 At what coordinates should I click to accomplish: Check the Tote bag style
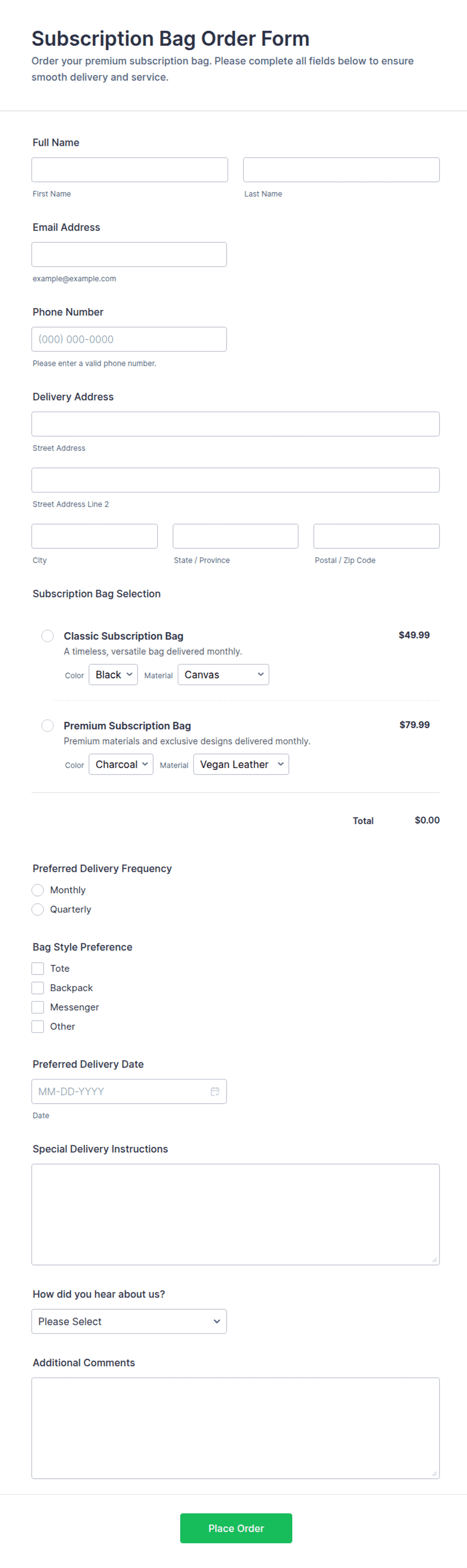38,968
